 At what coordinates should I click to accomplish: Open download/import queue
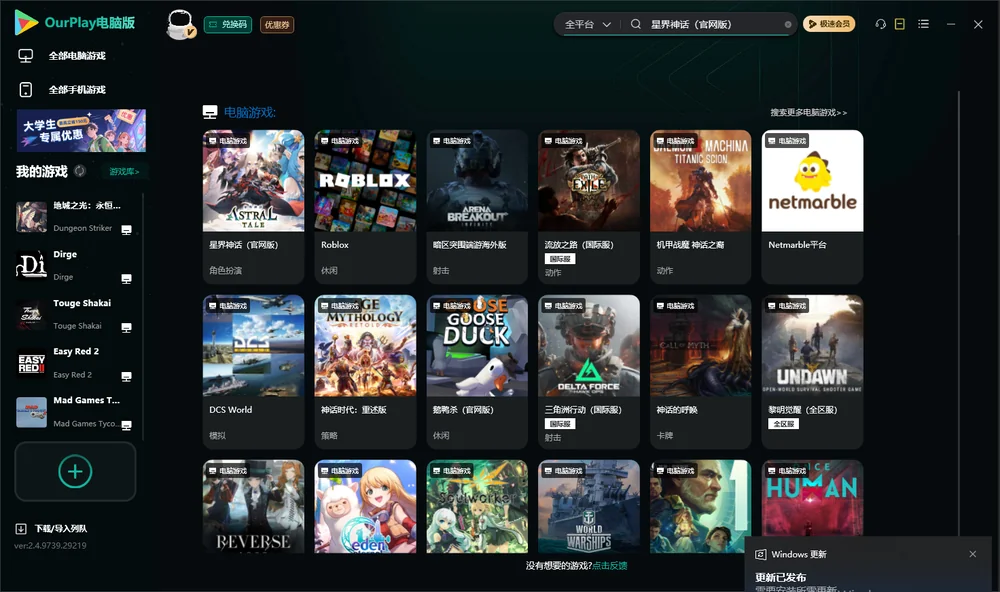(x=52, y=528)
